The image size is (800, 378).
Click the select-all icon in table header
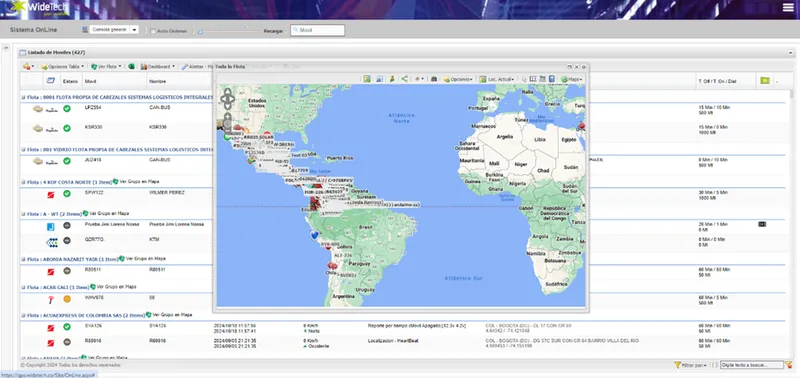[50, 81]
